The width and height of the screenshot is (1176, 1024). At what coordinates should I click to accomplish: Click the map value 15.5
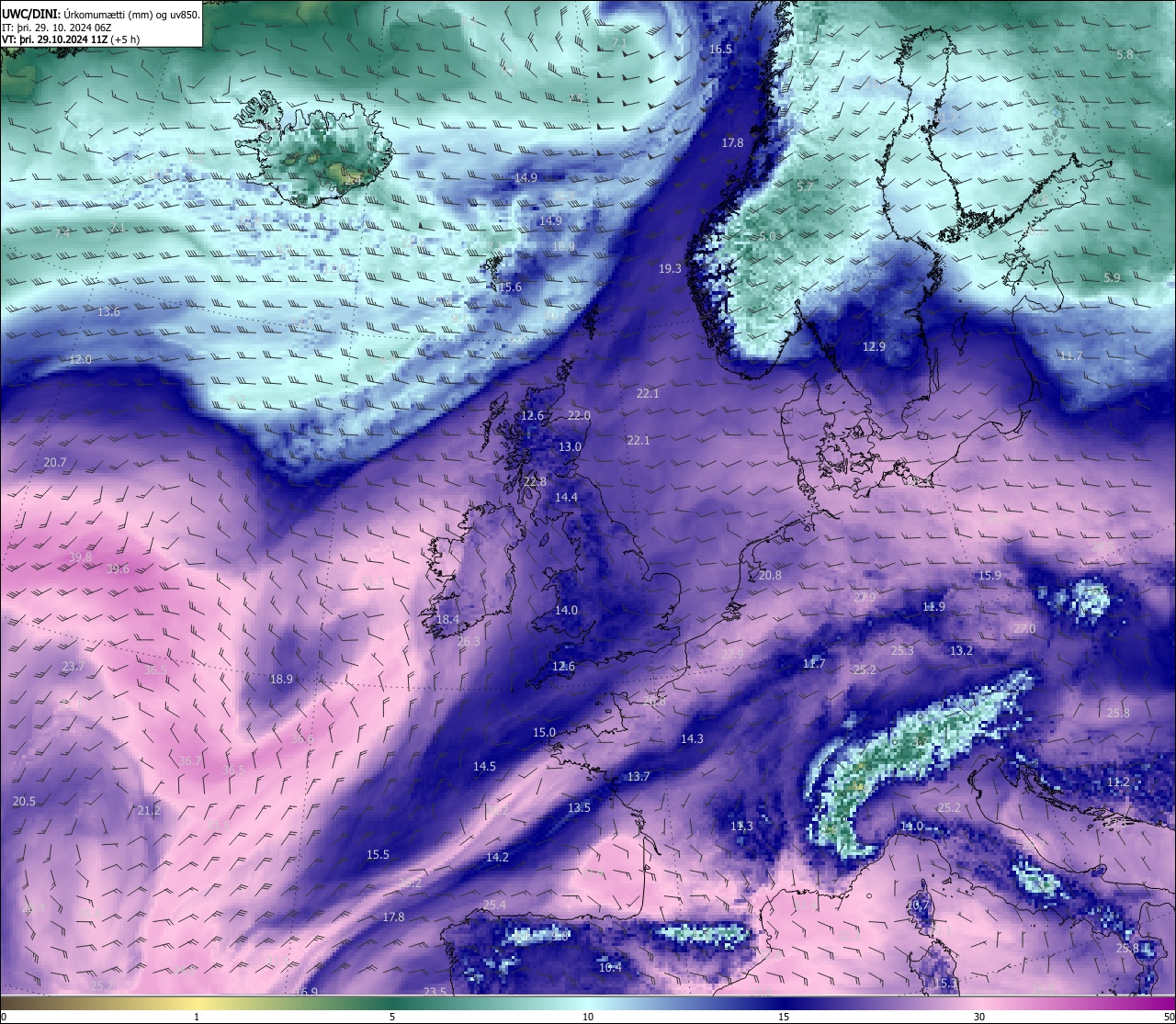(x=378, y=855)
